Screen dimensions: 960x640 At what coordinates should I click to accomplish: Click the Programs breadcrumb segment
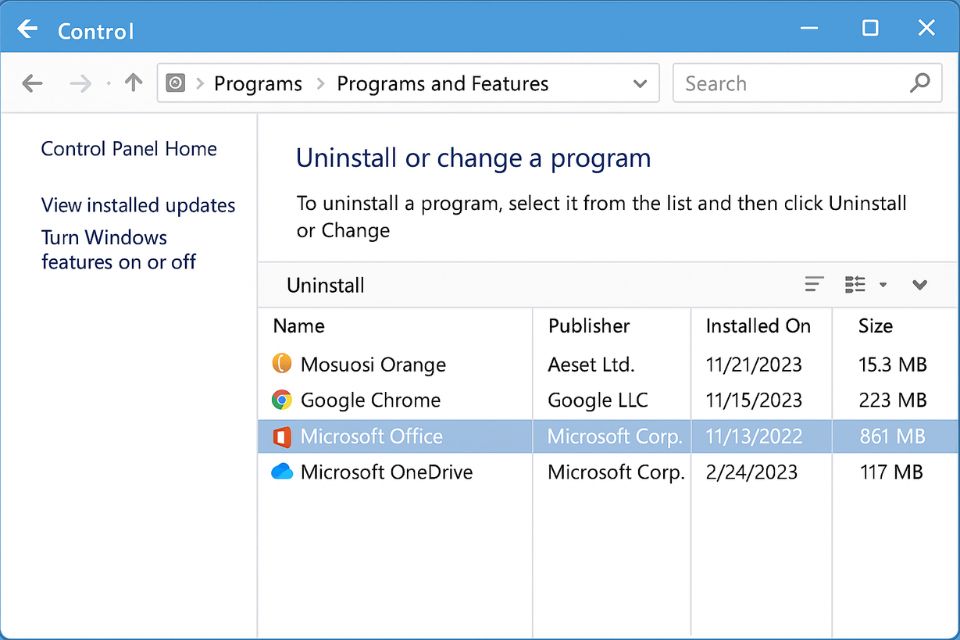click(258, 84)
